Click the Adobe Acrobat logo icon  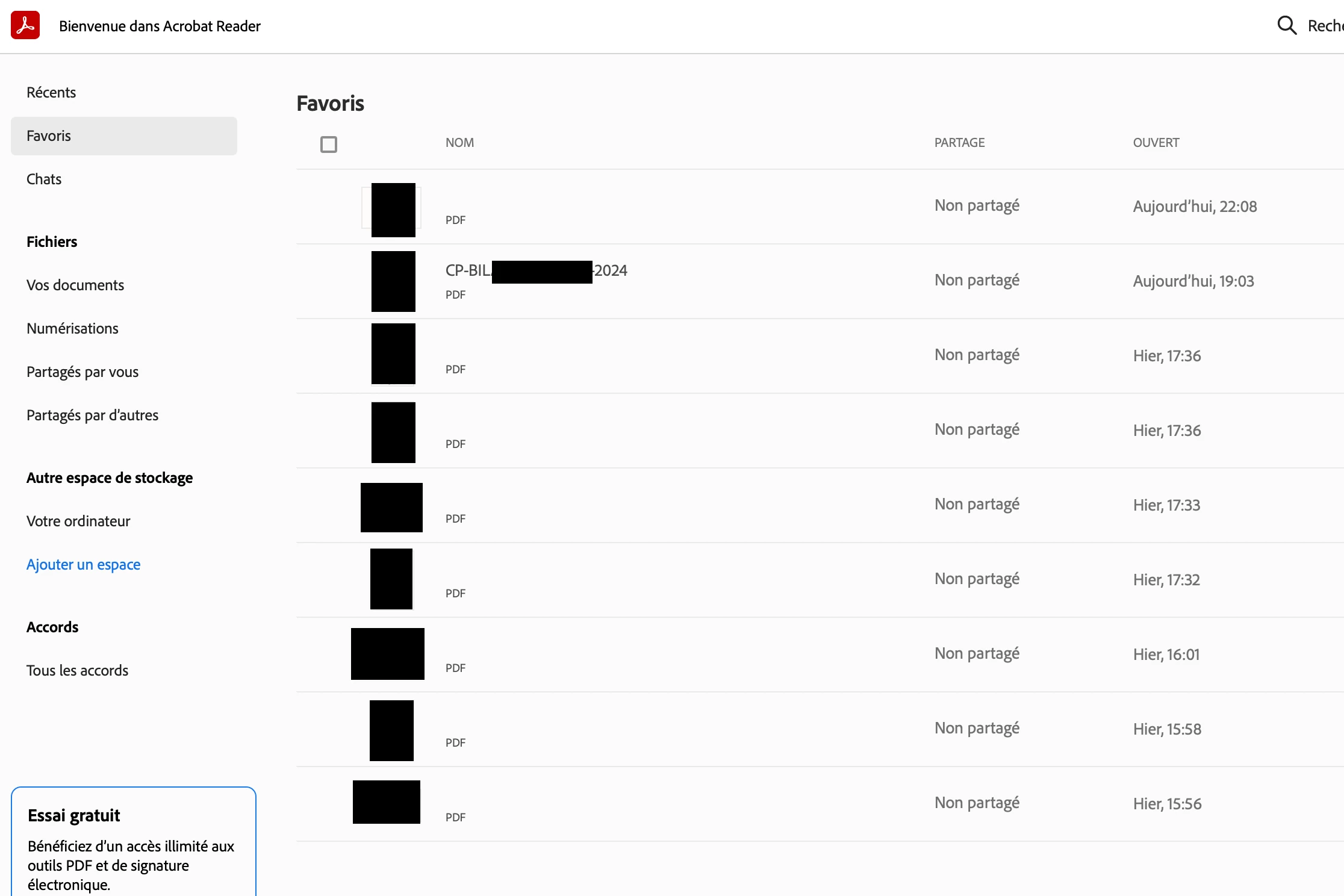point(25,25)
